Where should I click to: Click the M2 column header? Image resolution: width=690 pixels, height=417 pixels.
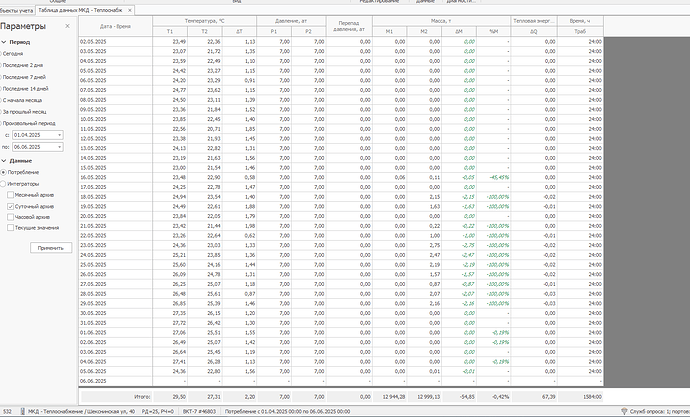click(x=424, y=32)
